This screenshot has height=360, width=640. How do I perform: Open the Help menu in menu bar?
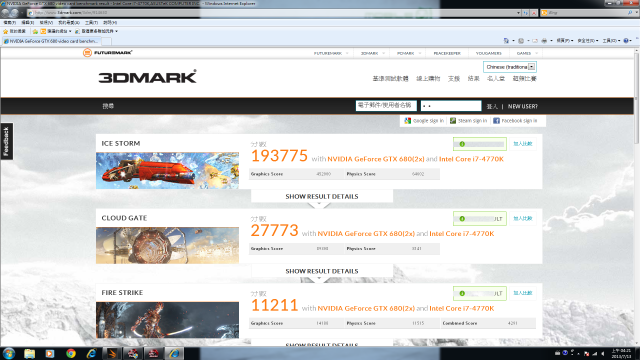(x=110, y=22)
